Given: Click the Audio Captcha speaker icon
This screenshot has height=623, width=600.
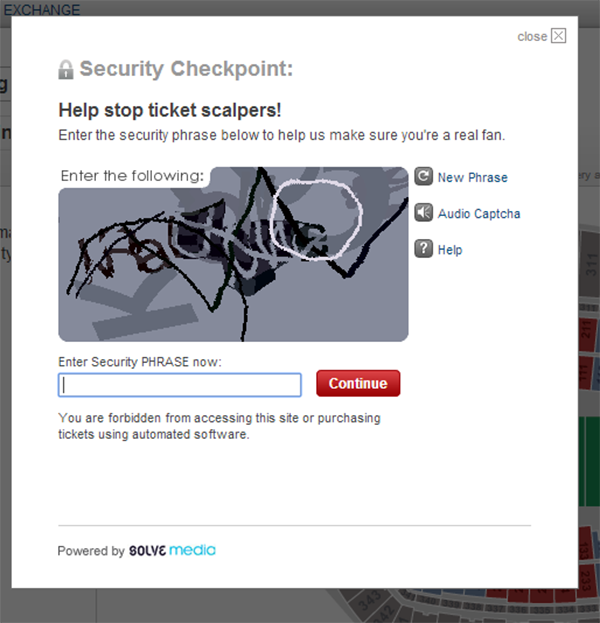Looking at the screenshot, I should point(424,213).
